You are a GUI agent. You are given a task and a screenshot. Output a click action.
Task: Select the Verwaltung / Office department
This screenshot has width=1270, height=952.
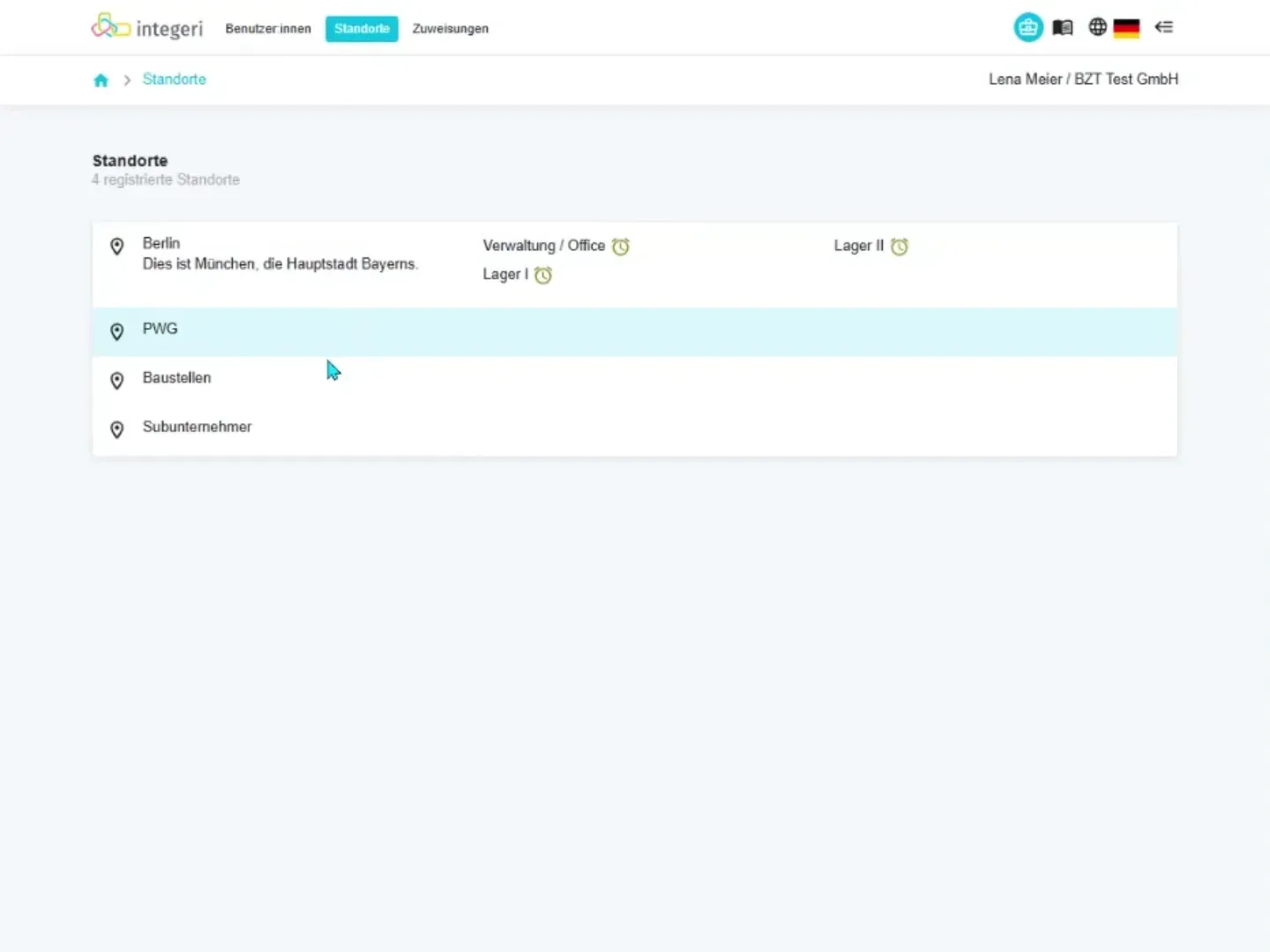click(544, 246)
